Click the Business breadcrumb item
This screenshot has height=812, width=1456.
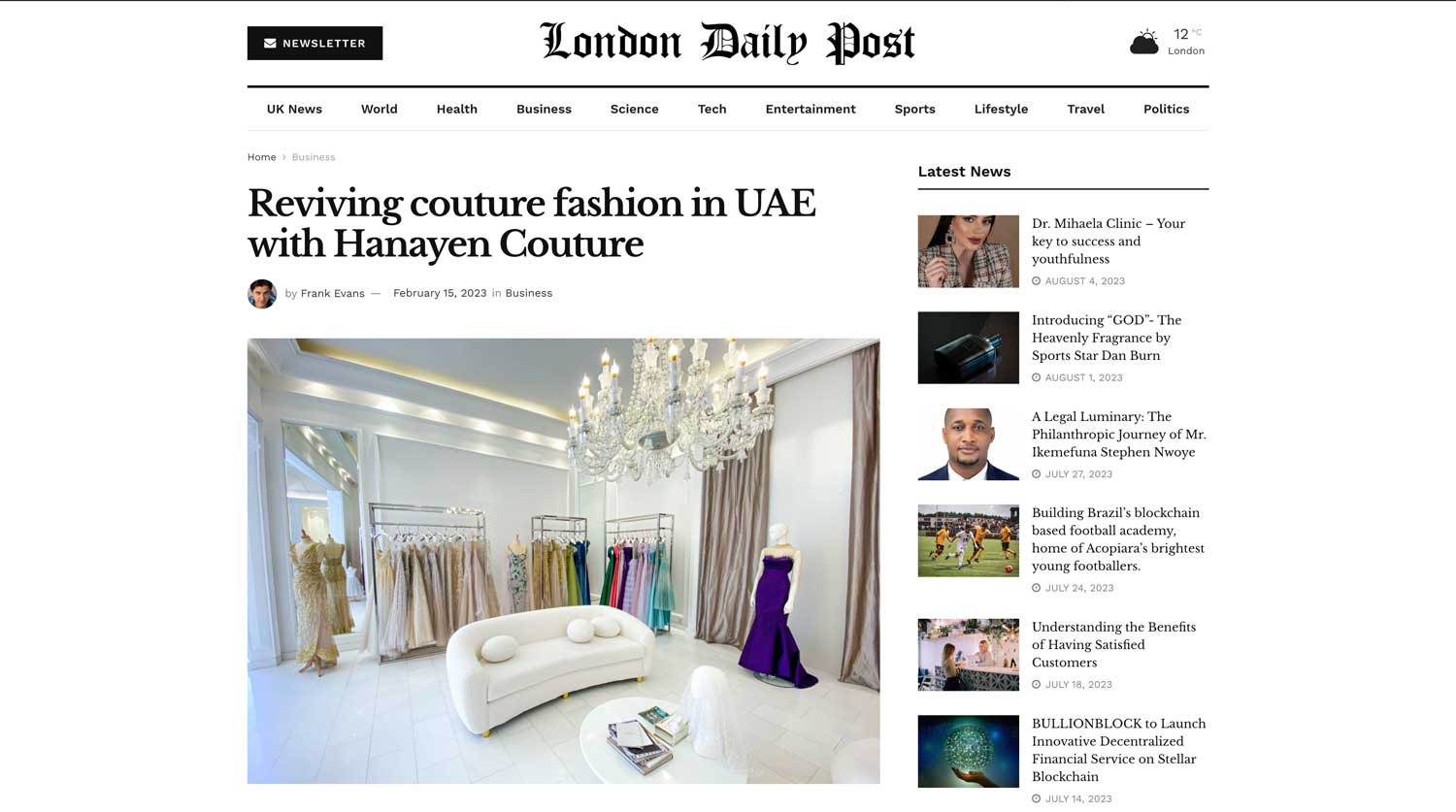pos(314,157)
